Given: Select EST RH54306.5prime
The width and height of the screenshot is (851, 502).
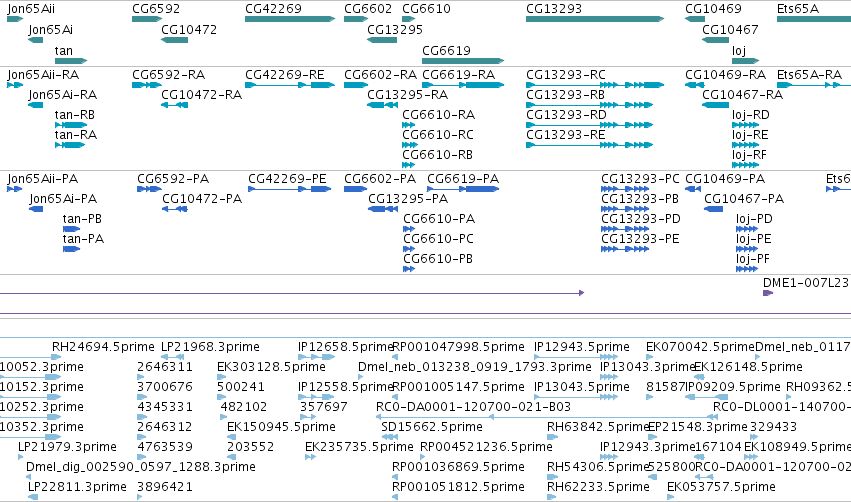Looking at the screenshot, I should [598, 467].
